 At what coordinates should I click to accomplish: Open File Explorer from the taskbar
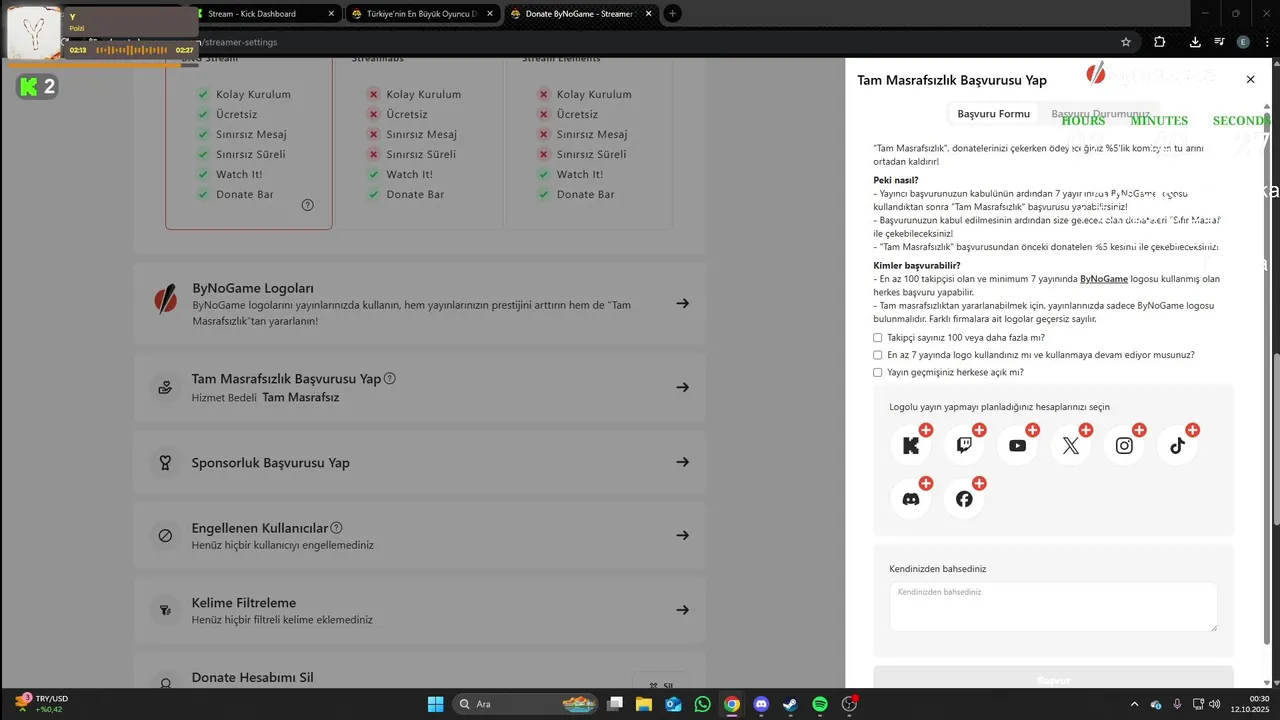tap(644, 704)
